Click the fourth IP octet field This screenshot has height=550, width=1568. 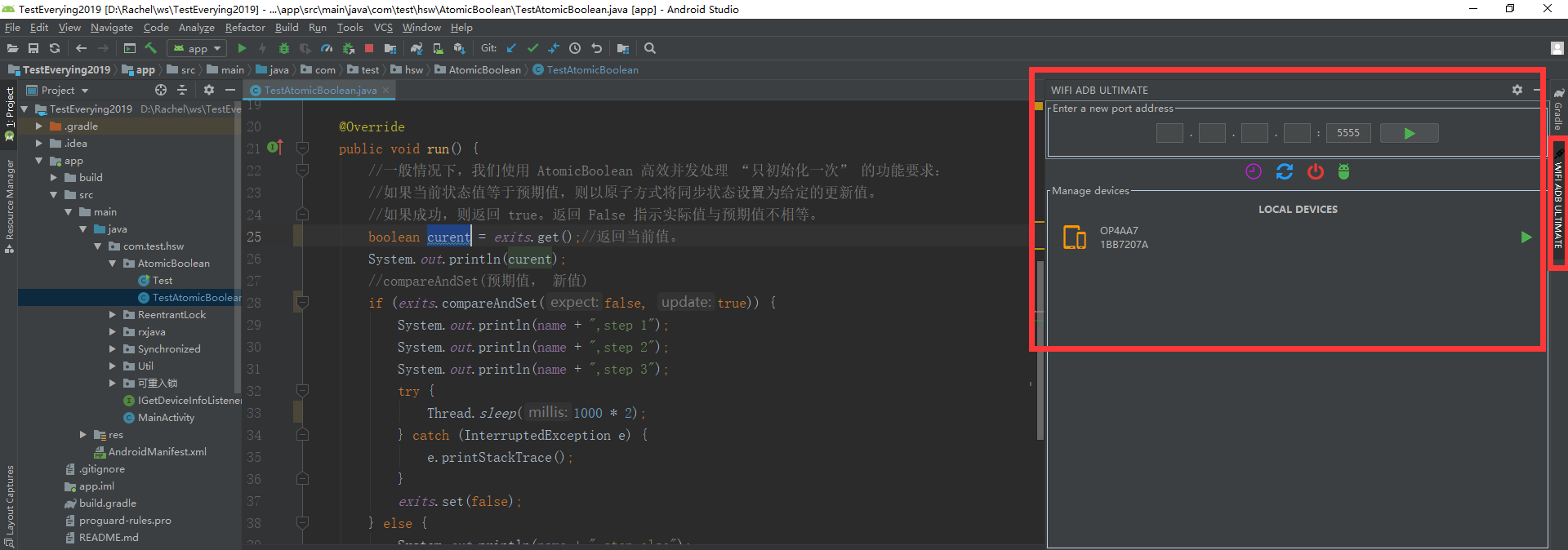[1297, 133]
